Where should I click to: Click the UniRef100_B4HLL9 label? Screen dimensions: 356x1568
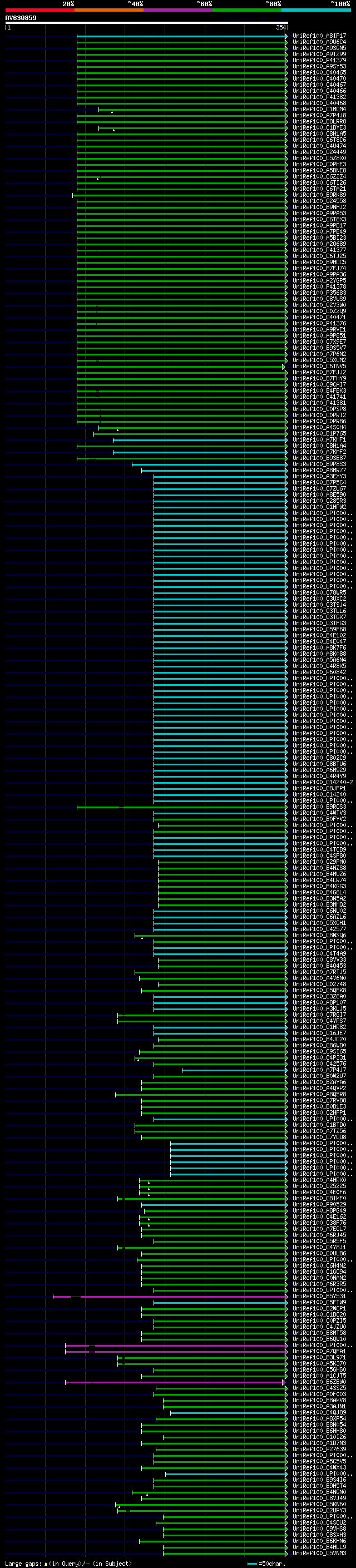[319, 1547]
